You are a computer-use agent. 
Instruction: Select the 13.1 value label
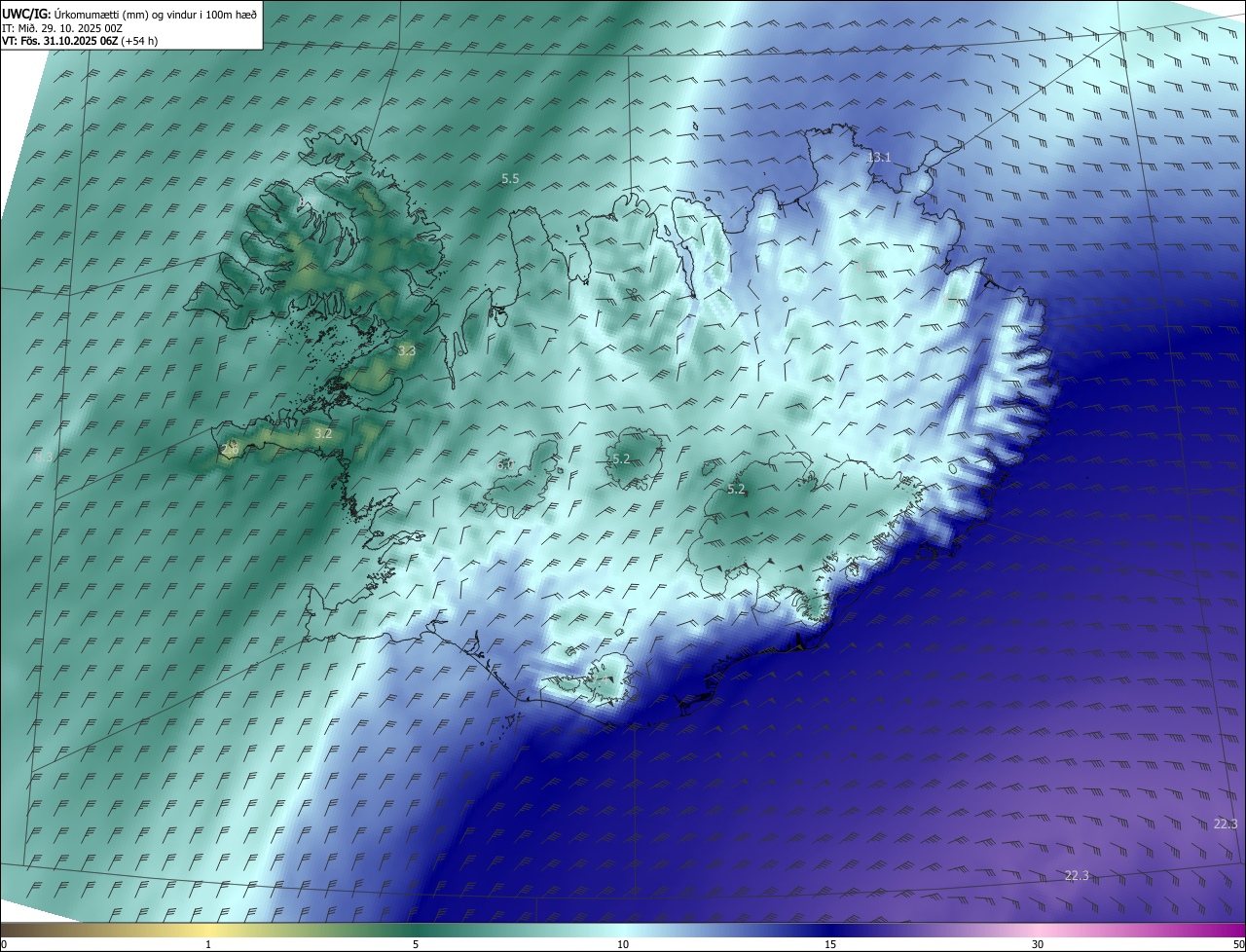879,157
